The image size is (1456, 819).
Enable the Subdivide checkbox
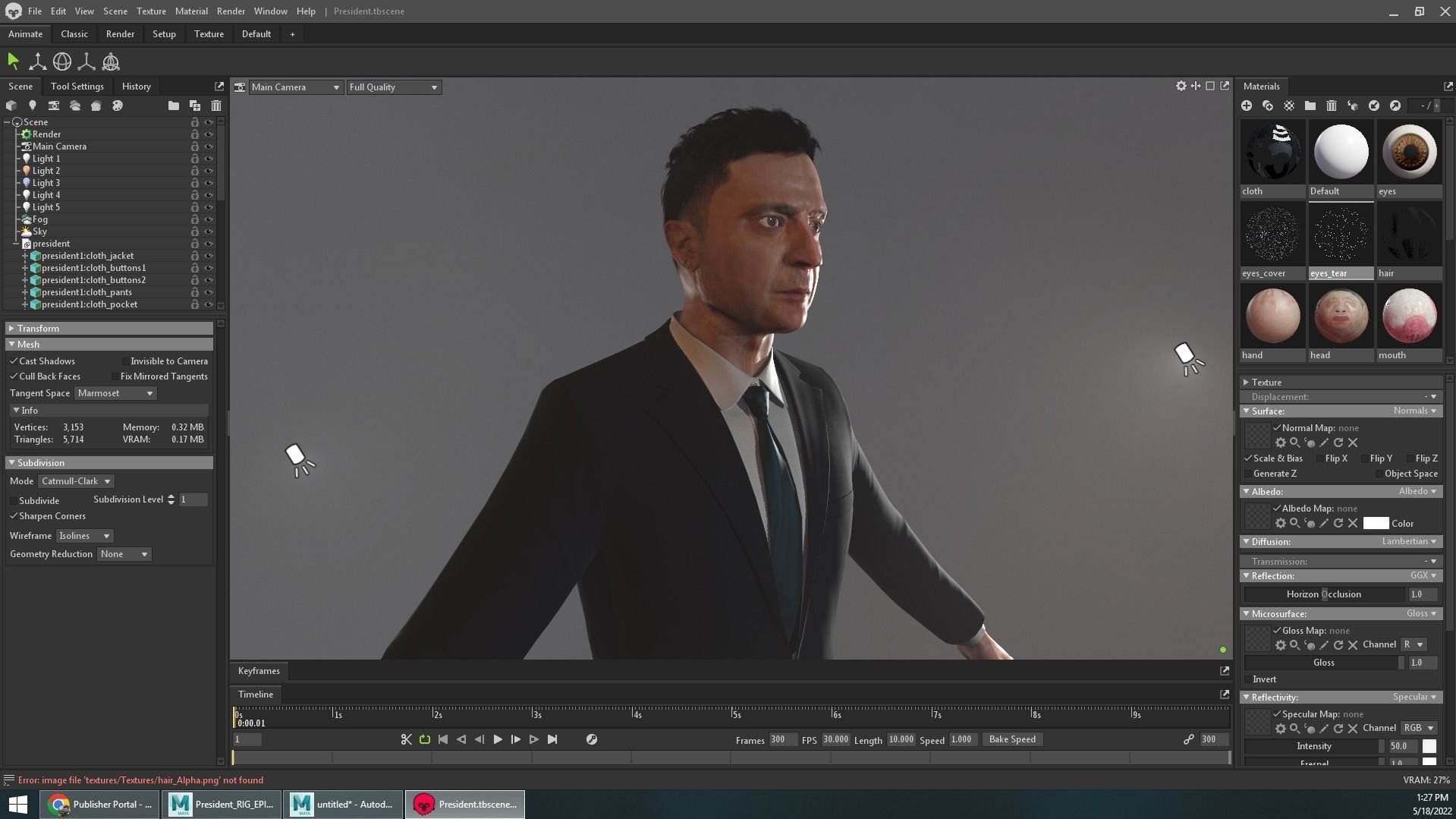point(14,501)
